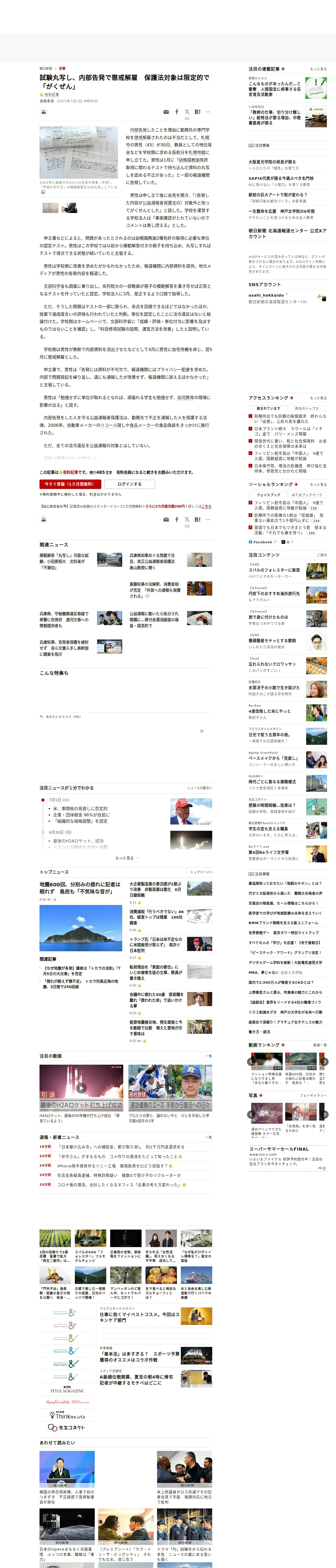The image size is (336, 1568).
Task: Click the mail icon in bottom share bar
Action: point(166,520)
